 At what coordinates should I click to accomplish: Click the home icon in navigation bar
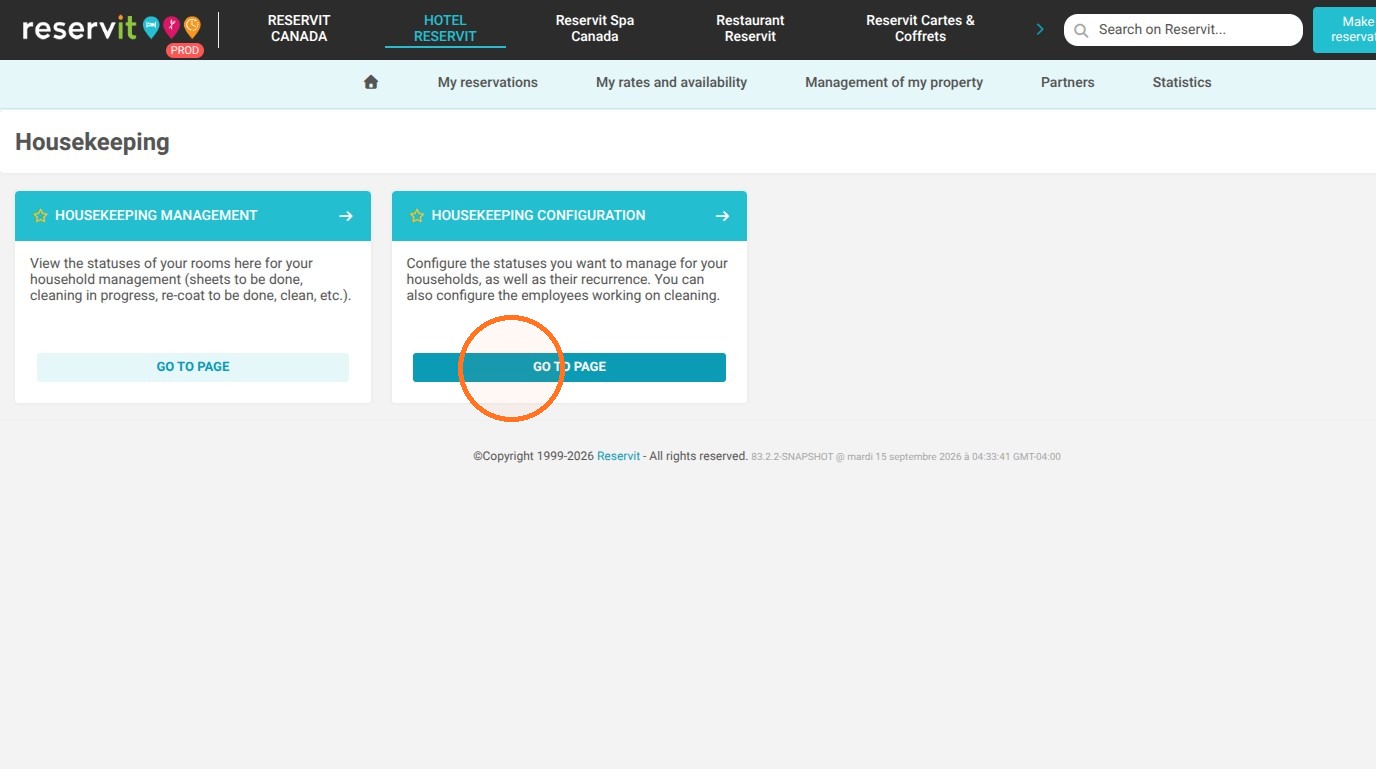pos(371,83)
